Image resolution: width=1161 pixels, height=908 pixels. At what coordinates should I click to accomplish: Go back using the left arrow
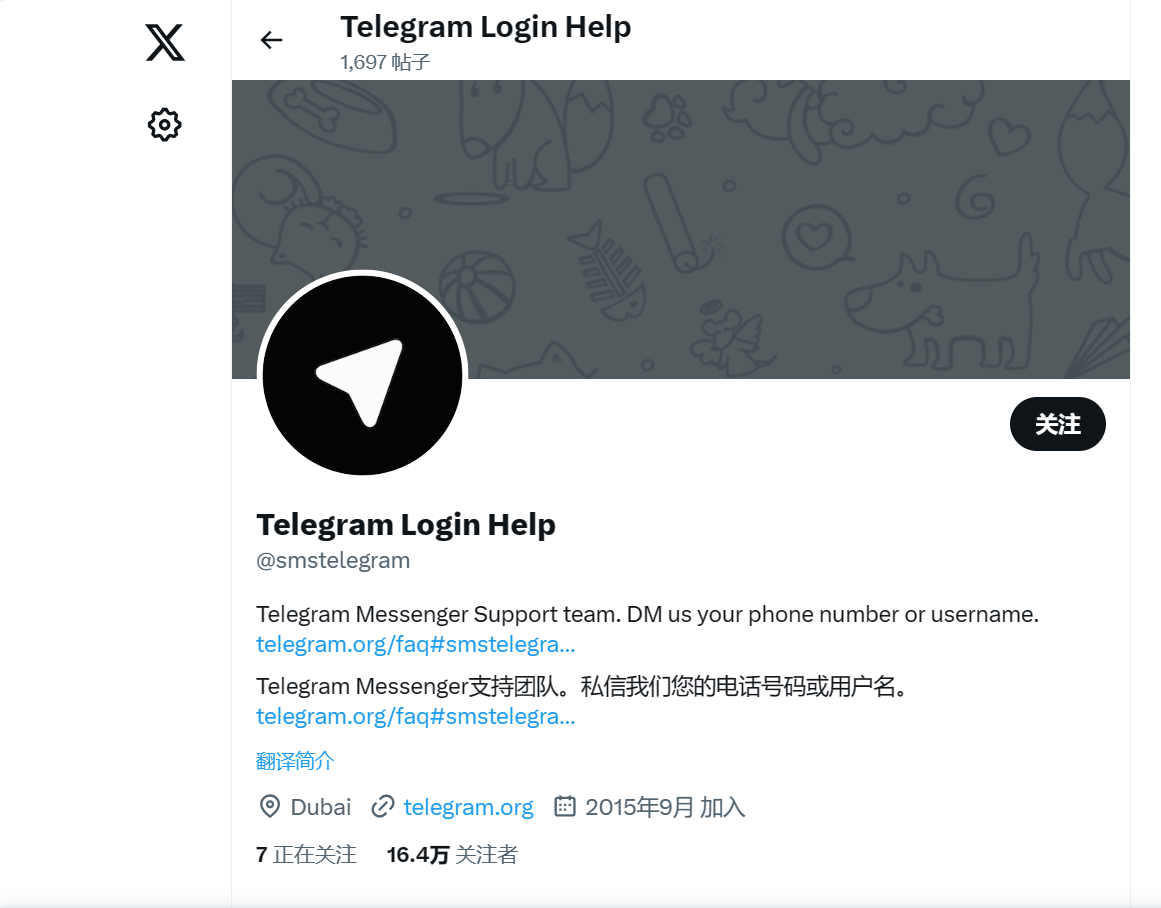tap(271, 40)
